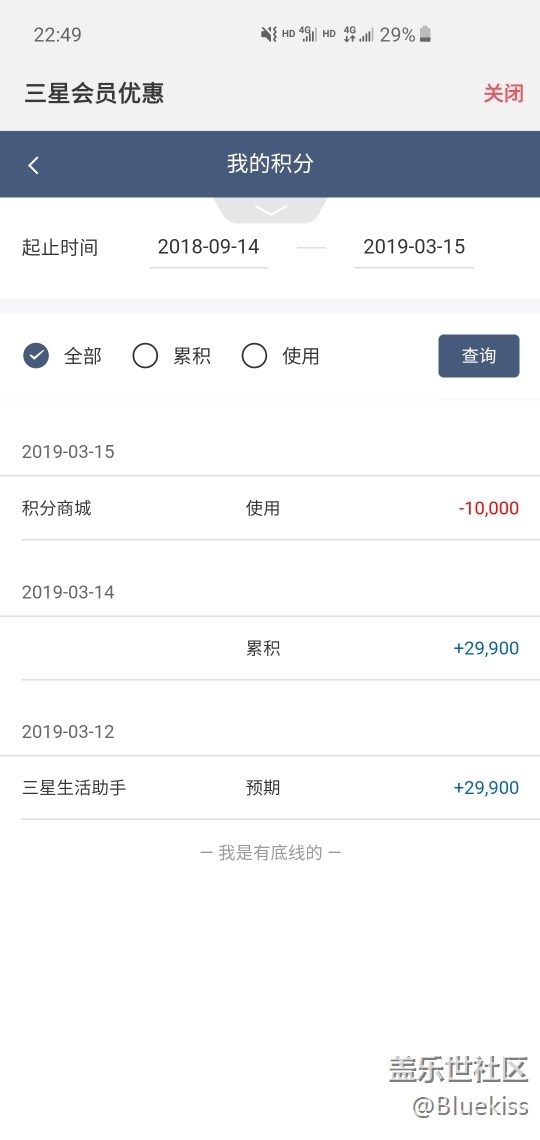Screen dimensions: 540x1140
Task: Open end date picker 2019-03-15
Action: coord(414,247)
